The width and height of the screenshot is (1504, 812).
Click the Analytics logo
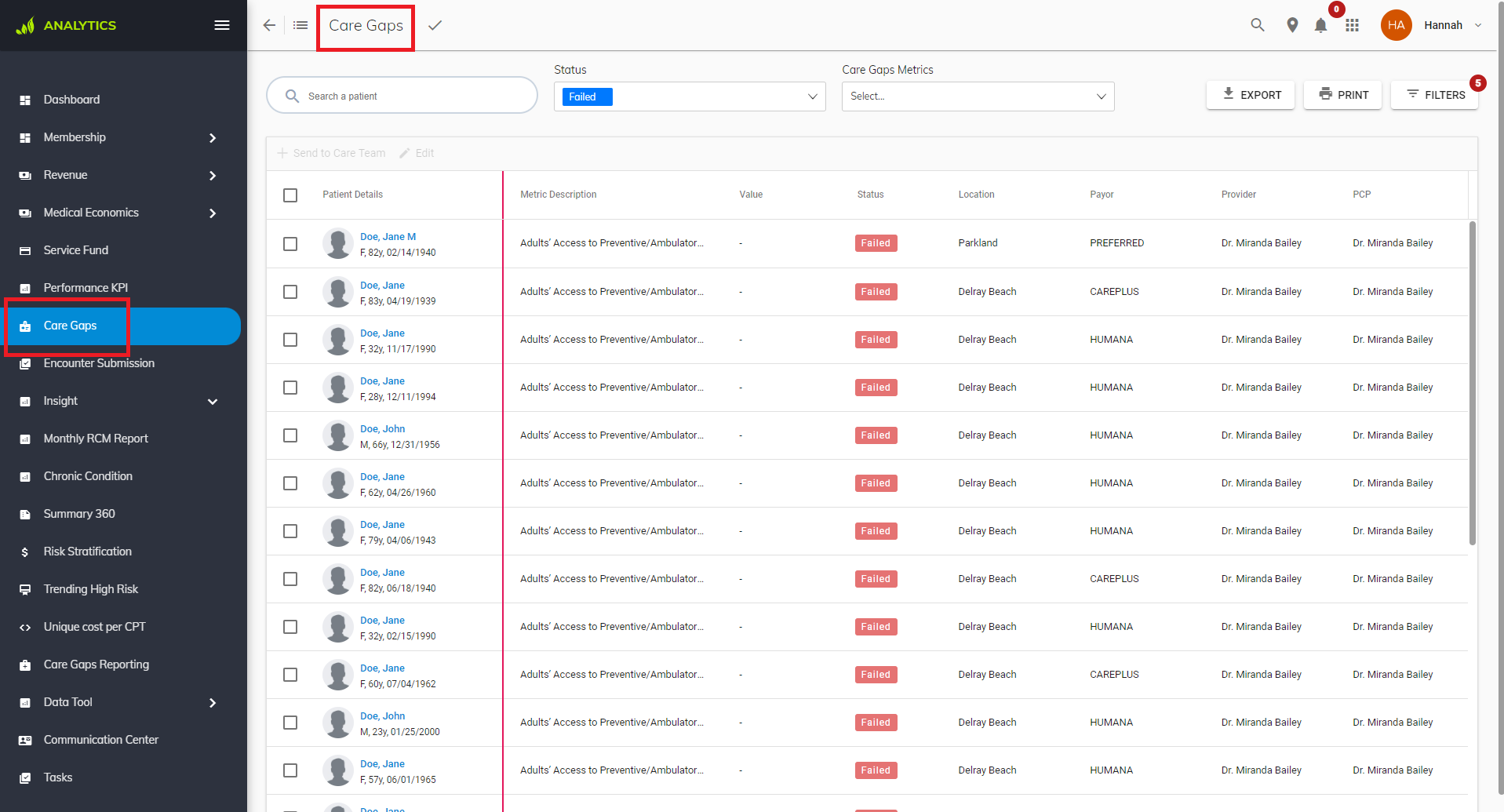tap(66, 25)
